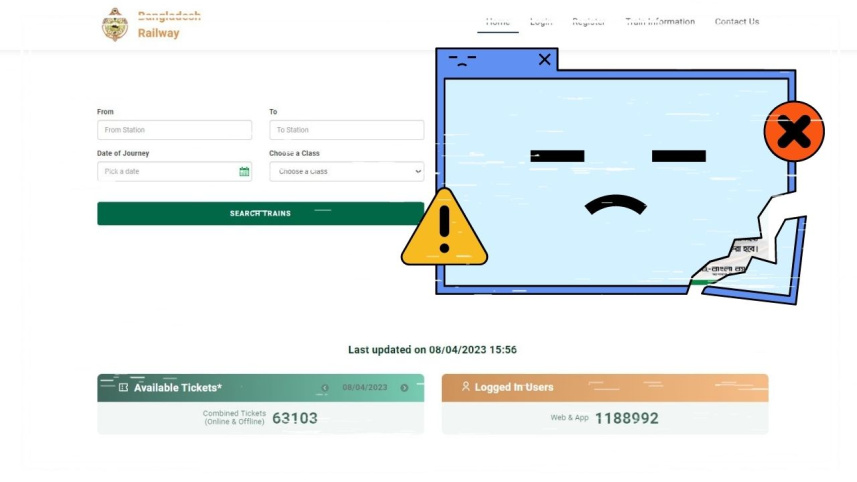This screenshot has width=857, height=482.
Task: Focus the From Station input field
Action: (174, 130)
